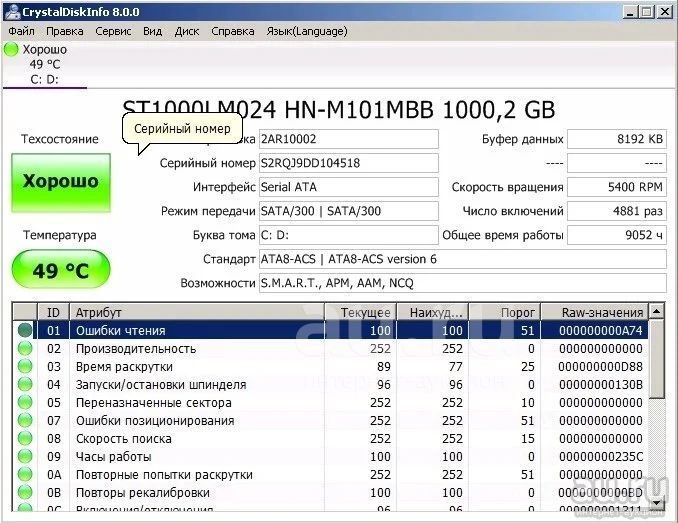Click the Порог column header
The height and width of the screenshot is (523, 678).
(505, 312)
